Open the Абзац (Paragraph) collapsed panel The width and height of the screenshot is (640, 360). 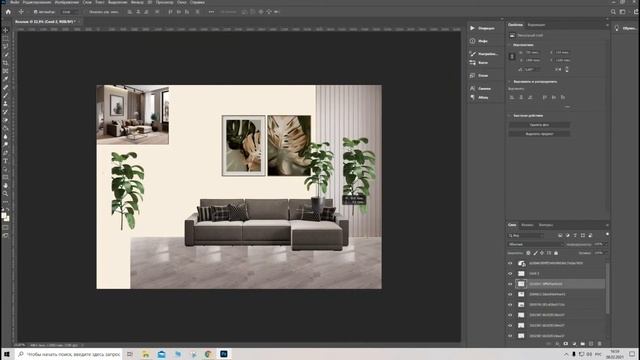[x=479, y=97]
